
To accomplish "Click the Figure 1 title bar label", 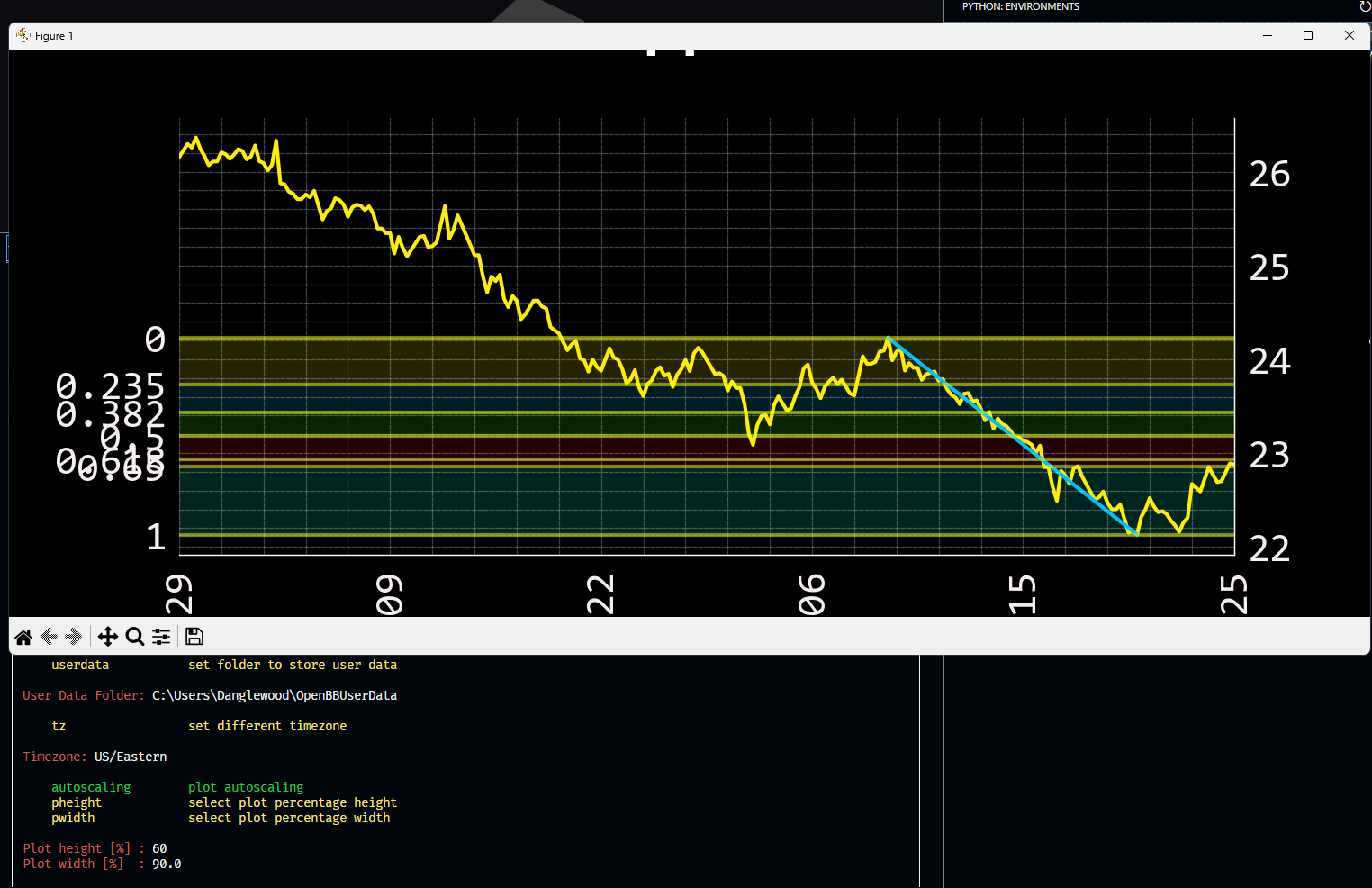I will pos(53,35).
